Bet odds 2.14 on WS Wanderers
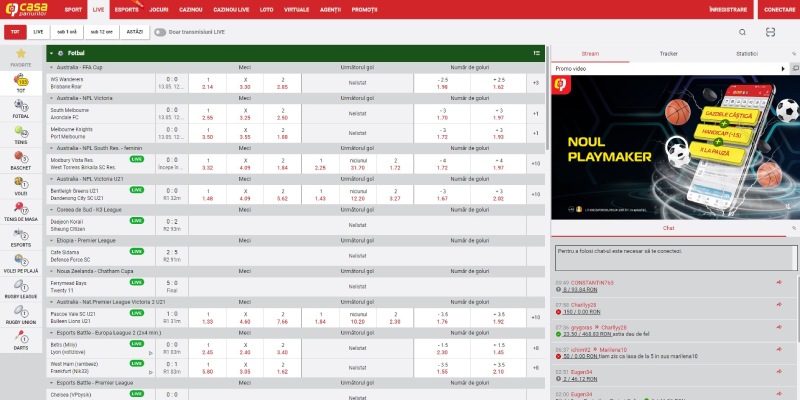The image size is (800, 400). tap(208, 83)
